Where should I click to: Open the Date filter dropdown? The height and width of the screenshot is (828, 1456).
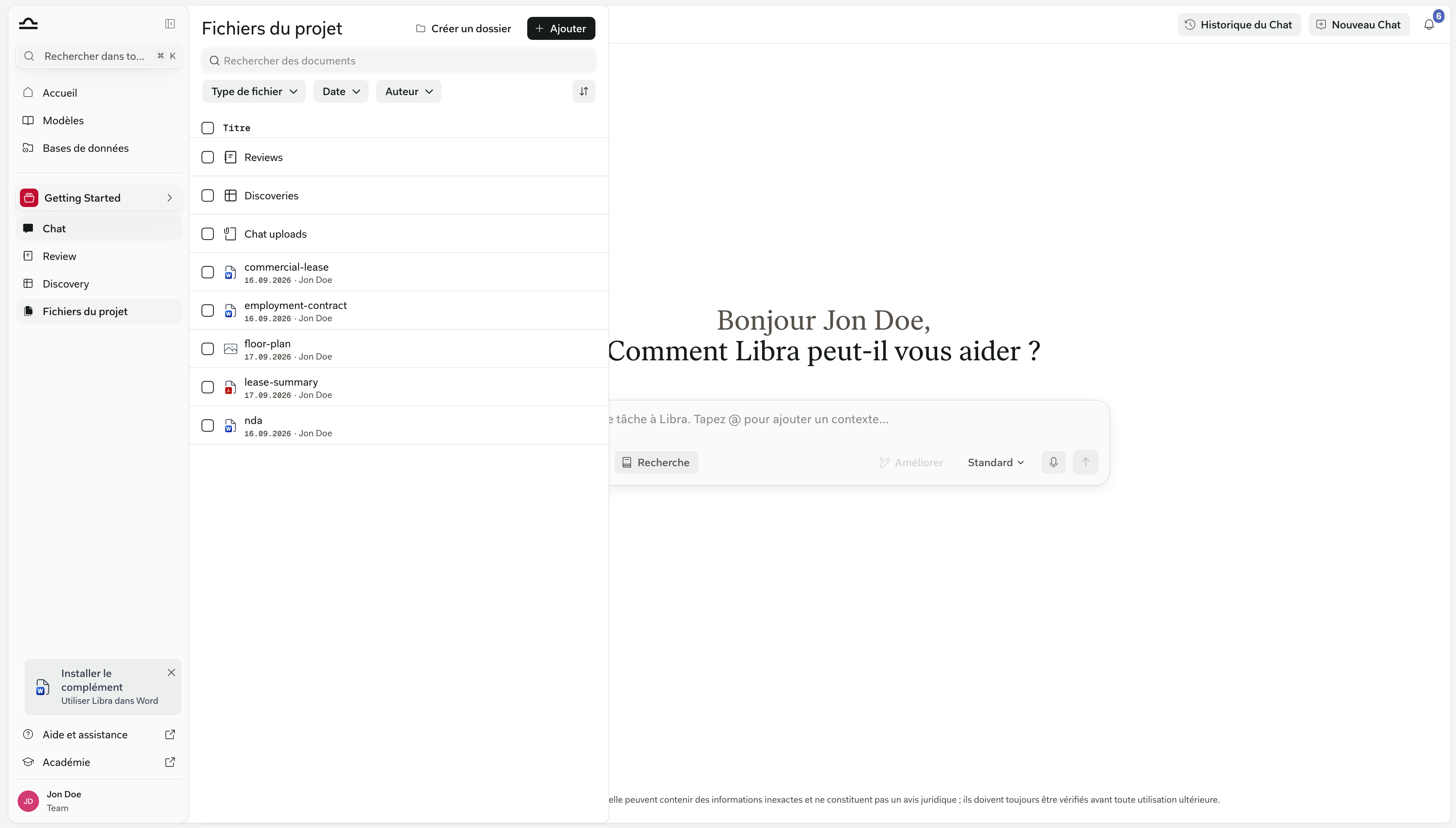[341, 92]
